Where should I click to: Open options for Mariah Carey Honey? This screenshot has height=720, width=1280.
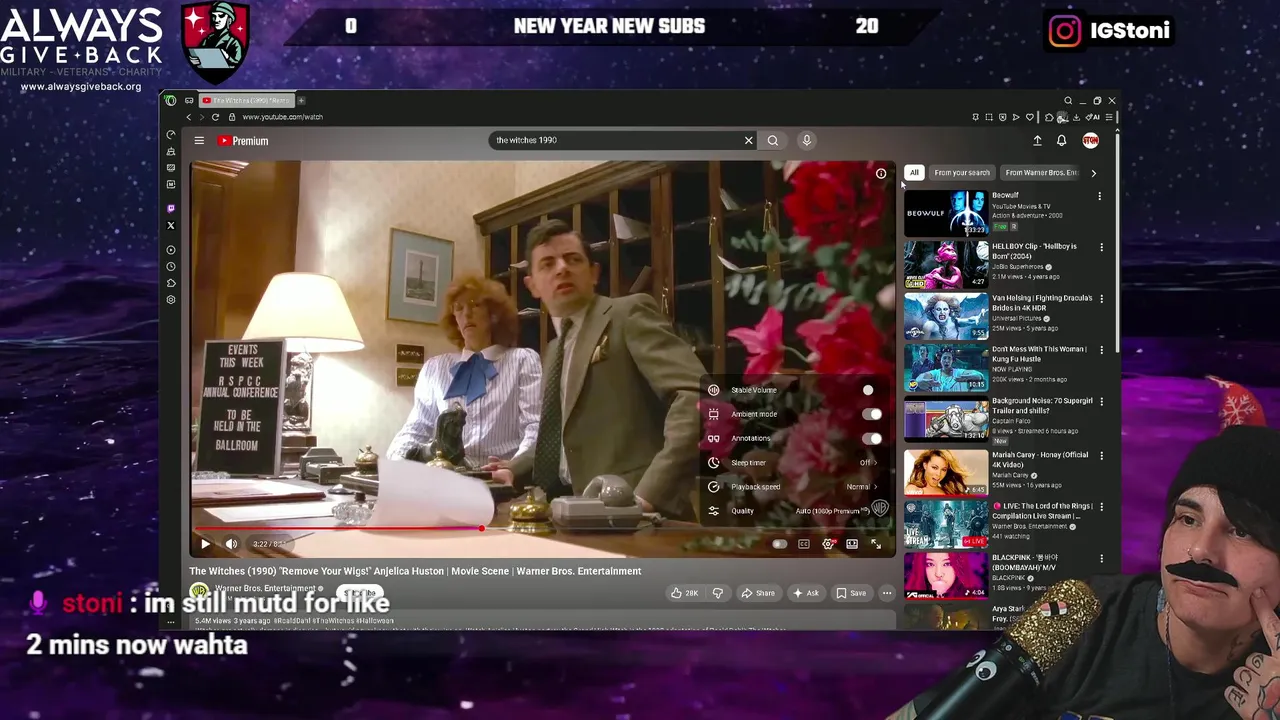[1101, 455]
